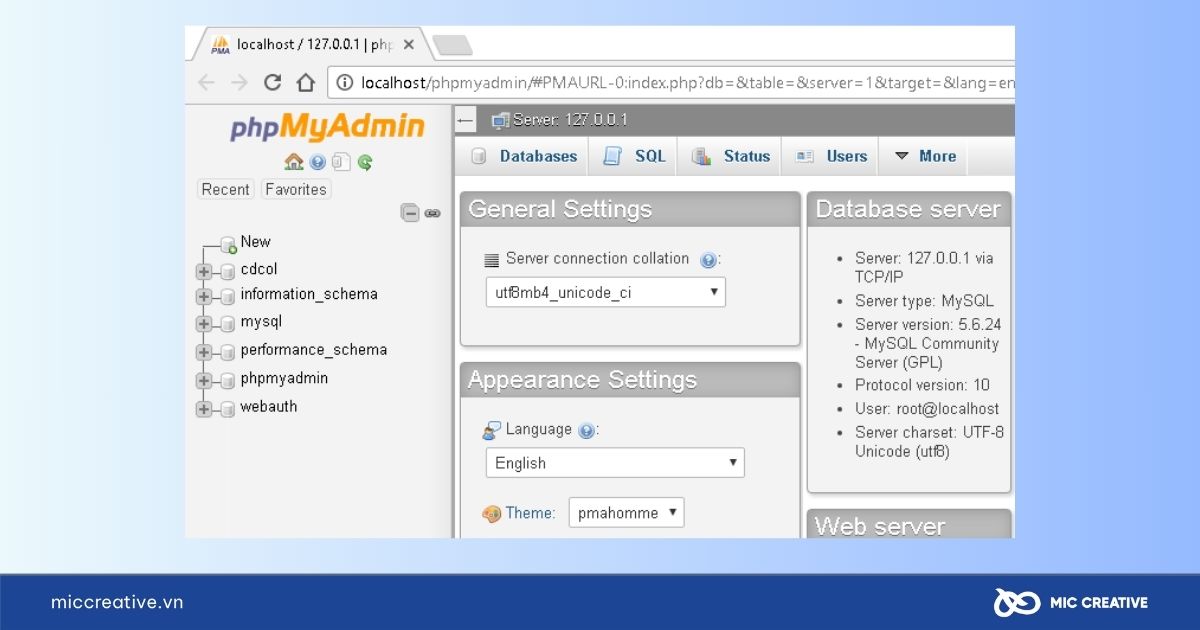Click the Appearance Settings panel header
The height and width of the screenshot is (630, 1200).
click(630, 380)
